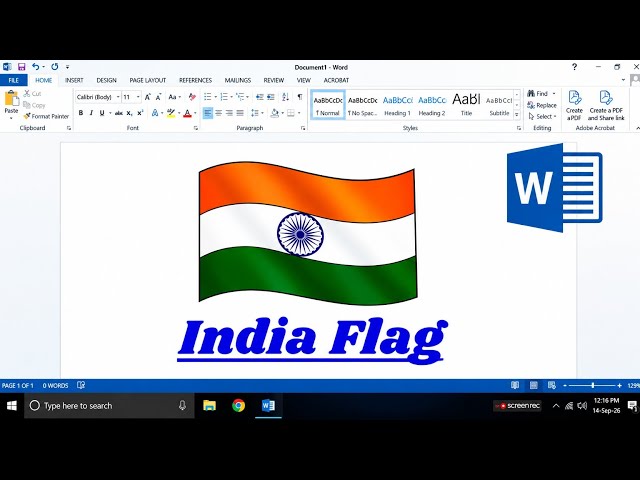
Task: Open Chrome from the Windows taskbar
Action: point(239,405)
